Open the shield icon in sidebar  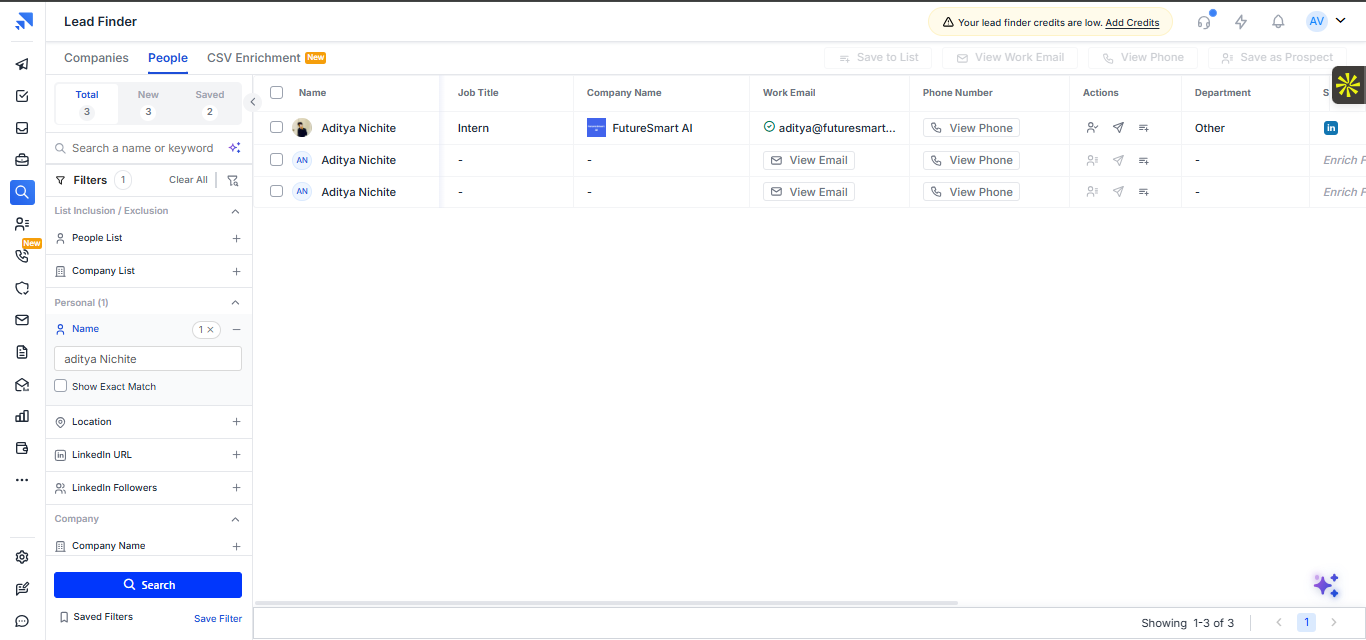point(22,288)
